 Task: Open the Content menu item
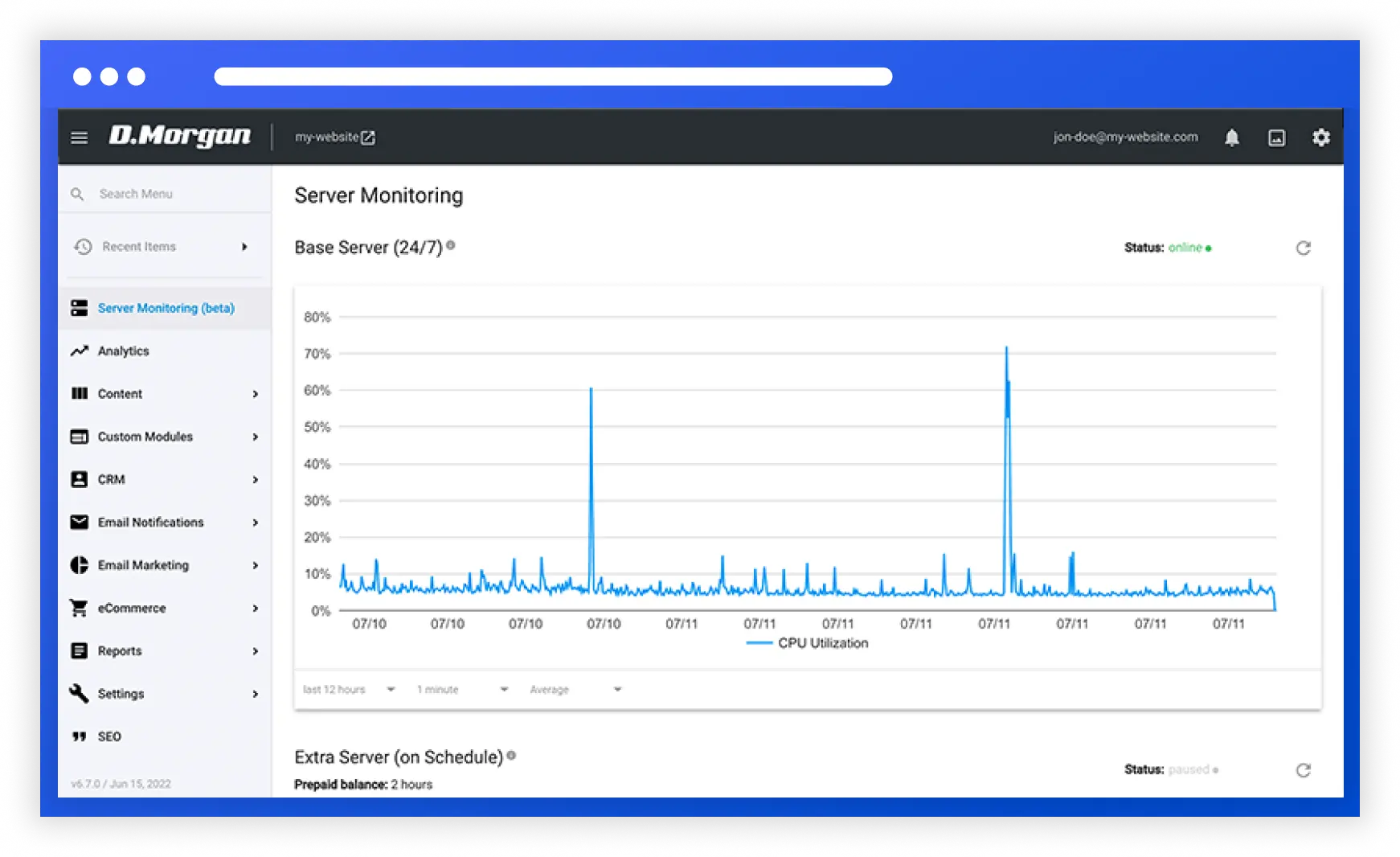tap(165, 393)
